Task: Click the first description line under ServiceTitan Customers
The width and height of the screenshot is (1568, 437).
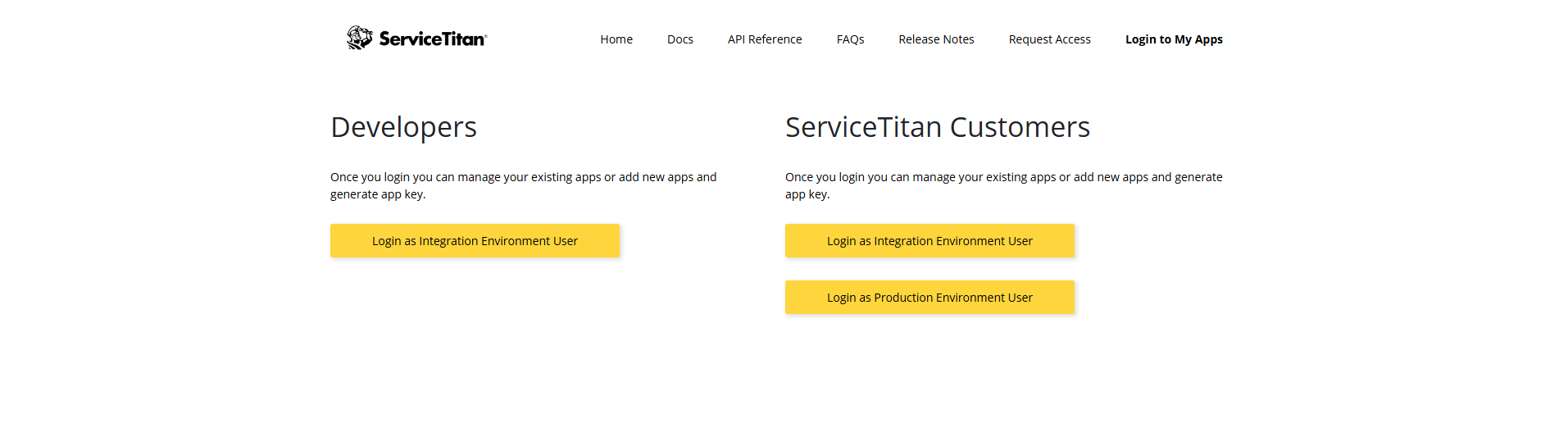Action: point(1002,177)
